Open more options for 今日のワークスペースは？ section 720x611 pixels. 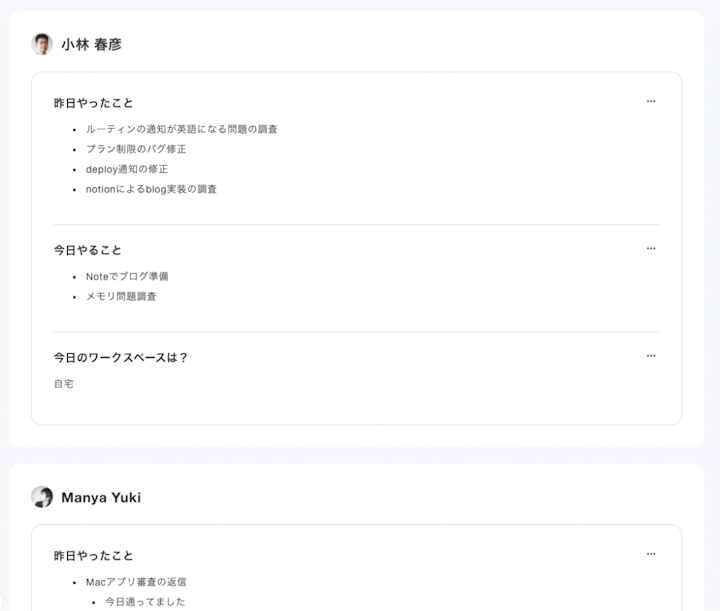[x=651, y=355]
